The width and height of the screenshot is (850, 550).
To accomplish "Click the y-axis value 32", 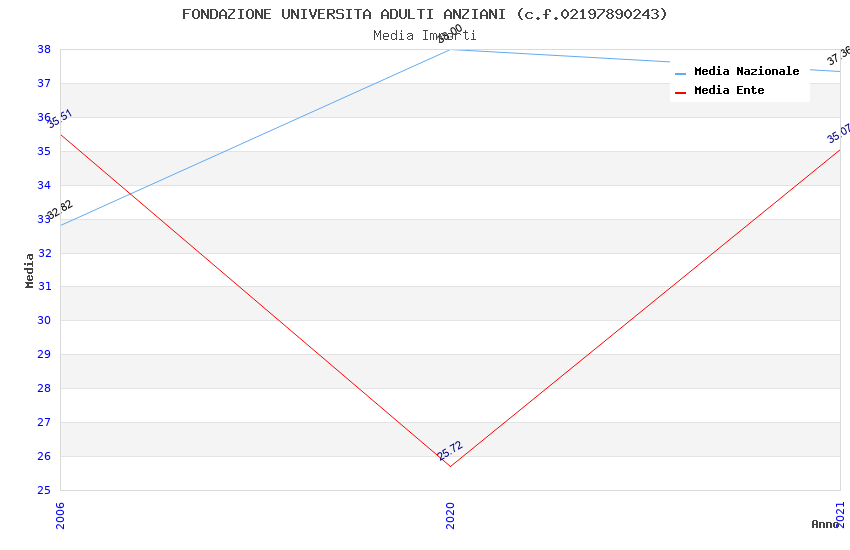I will pos(44,253).
